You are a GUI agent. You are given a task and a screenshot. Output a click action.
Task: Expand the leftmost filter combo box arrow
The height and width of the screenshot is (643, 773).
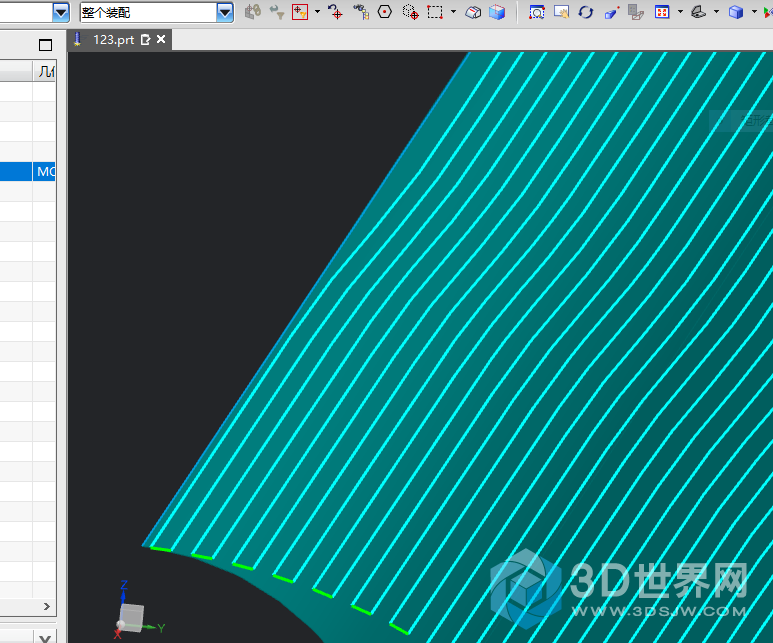point(61,12)
